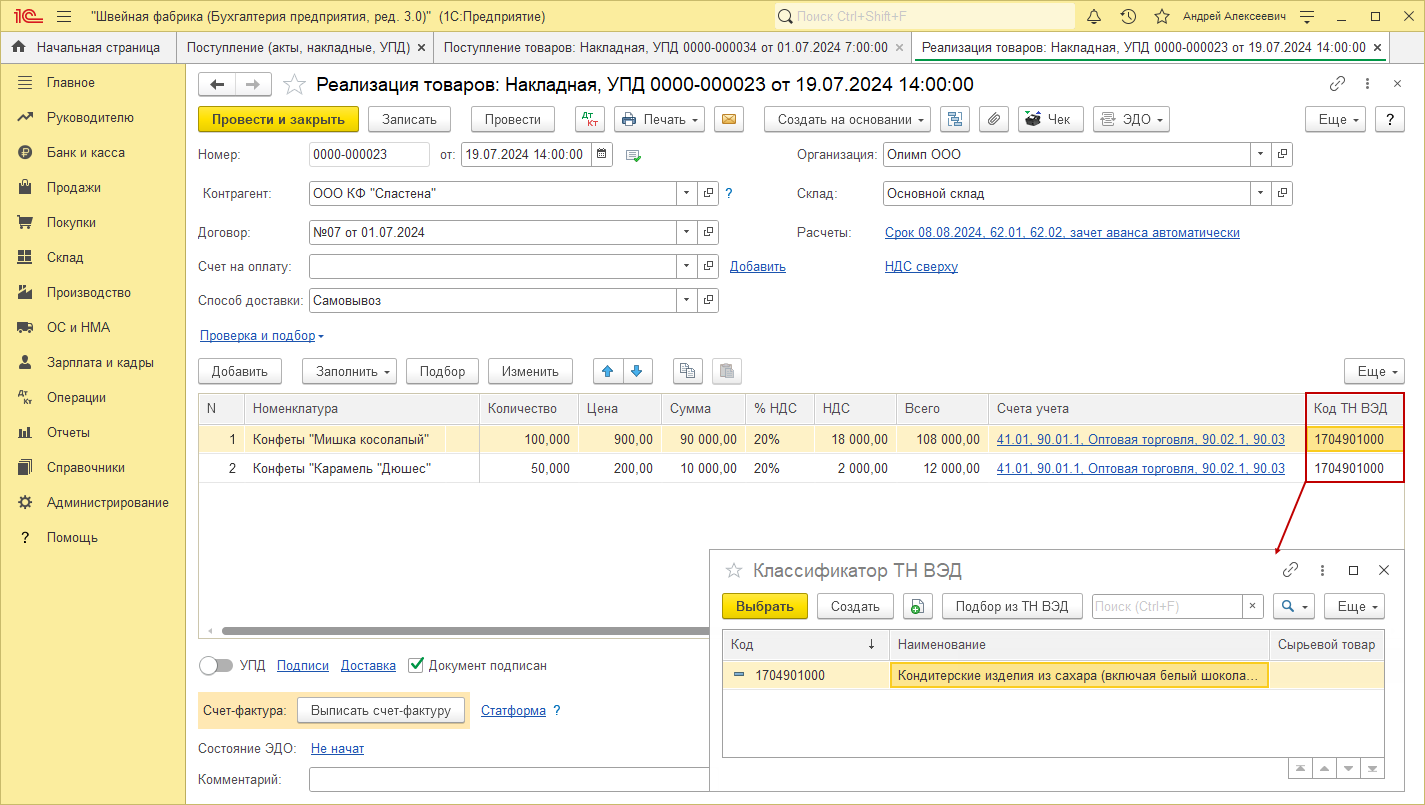1425x805 pixels.
Task: Go to the home page icon
Action: point(19,47)
